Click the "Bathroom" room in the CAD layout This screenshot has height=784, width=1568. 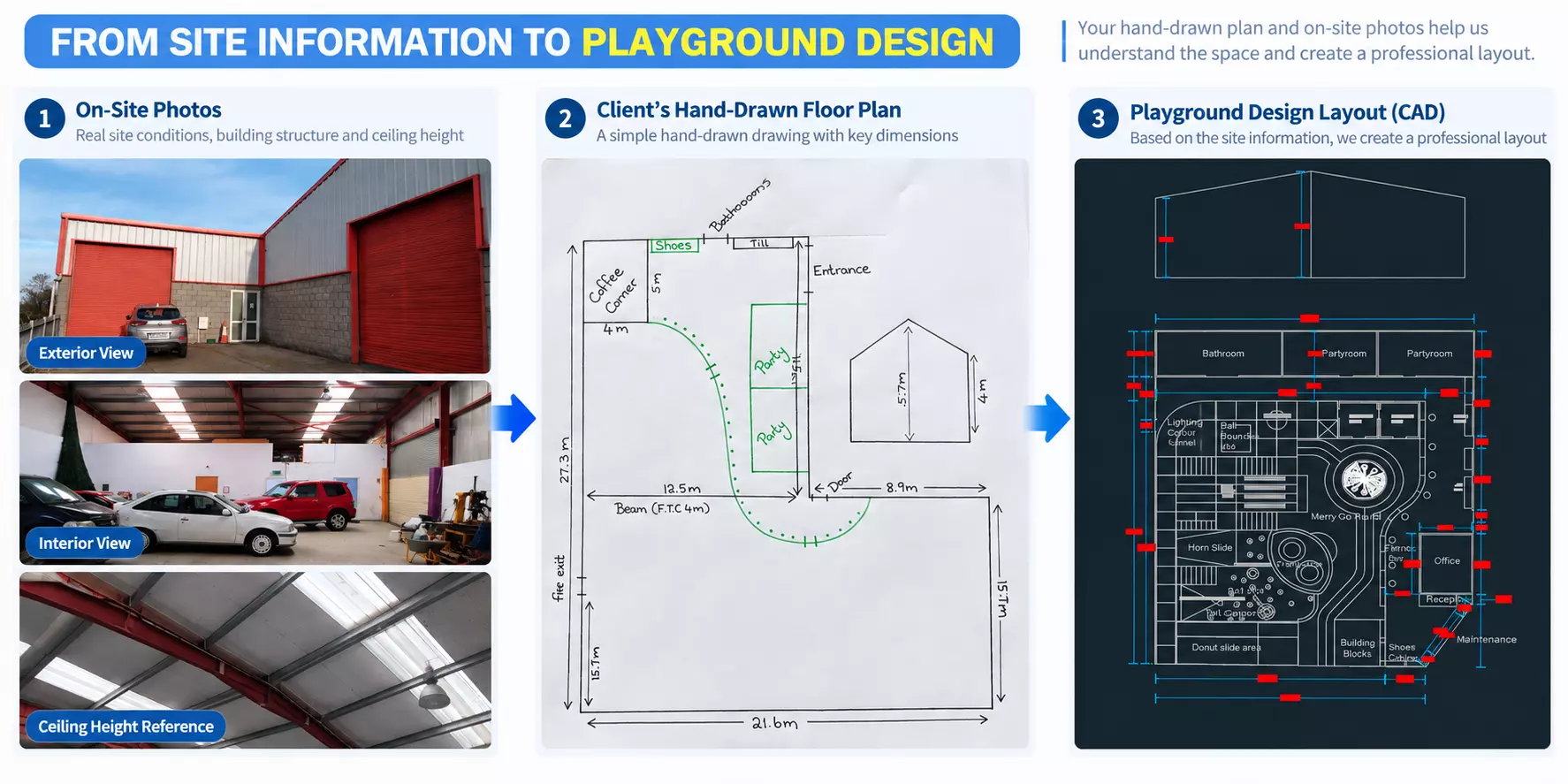coord(1219,354)
